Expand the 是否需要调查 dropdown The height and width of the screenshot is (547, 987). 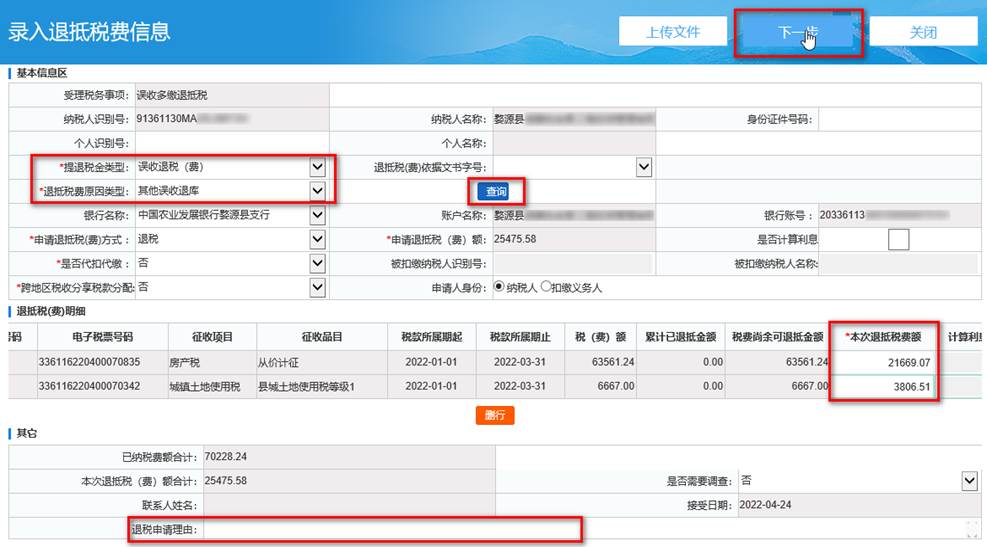[969, 481]
